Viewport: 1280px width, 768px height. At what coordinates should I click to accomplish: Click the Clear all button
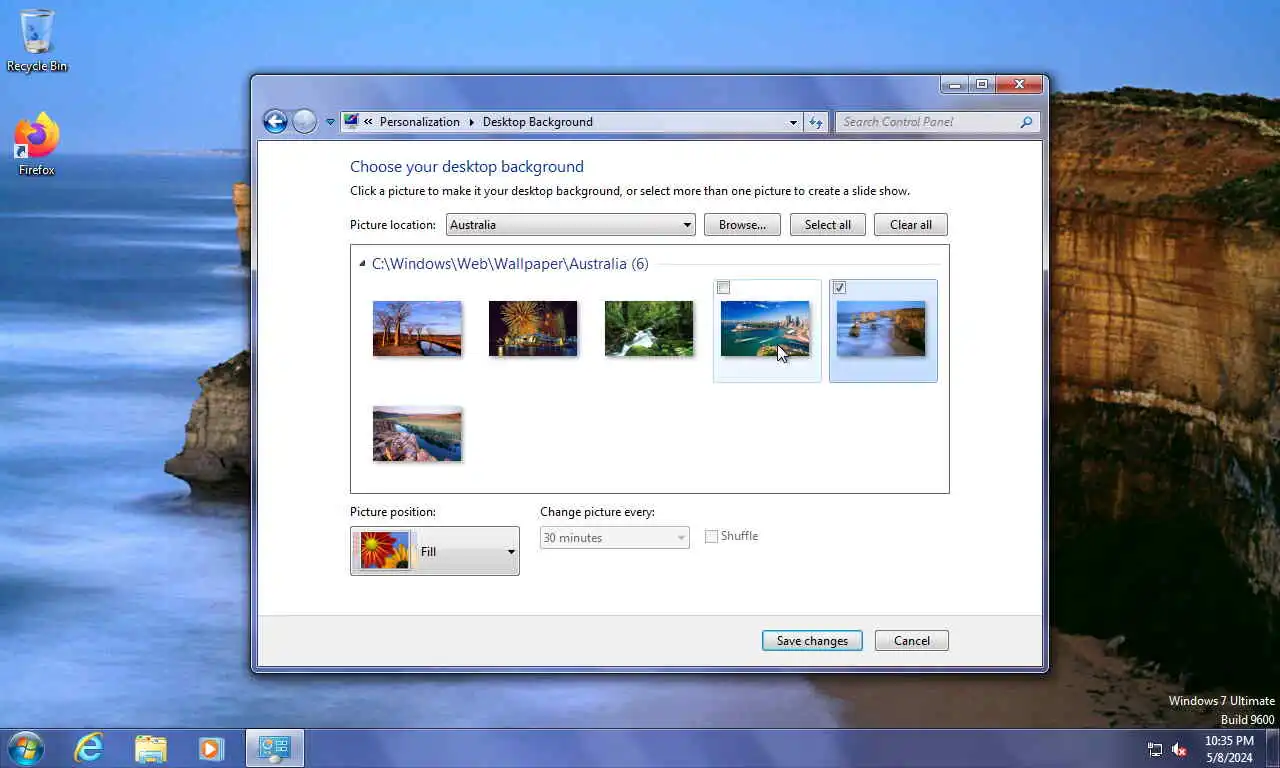[911, 225]
